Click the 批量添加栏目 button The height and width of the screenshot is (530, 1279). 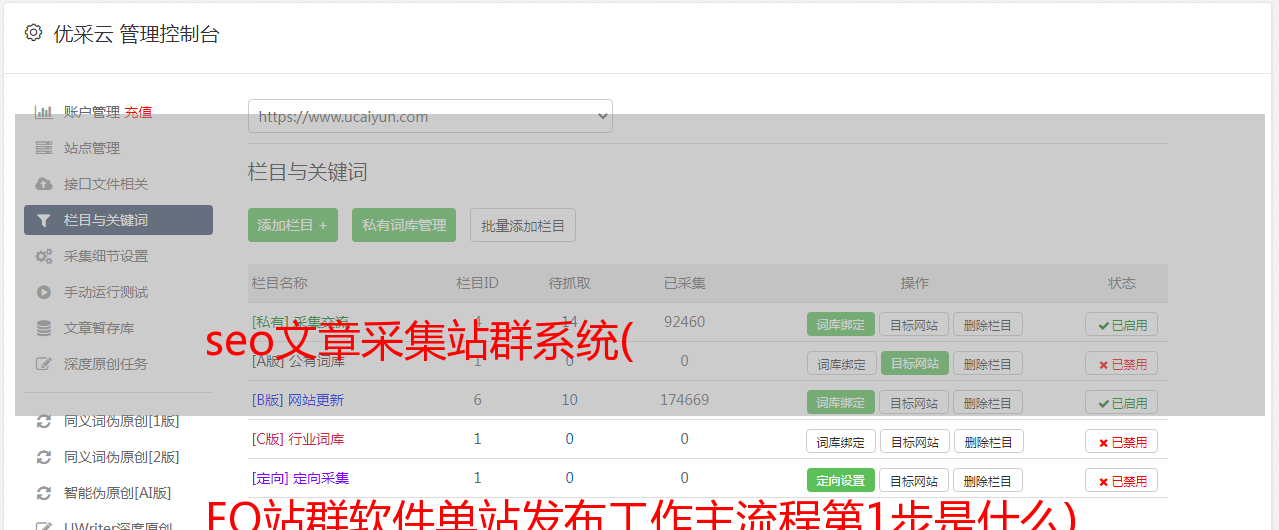523,225
